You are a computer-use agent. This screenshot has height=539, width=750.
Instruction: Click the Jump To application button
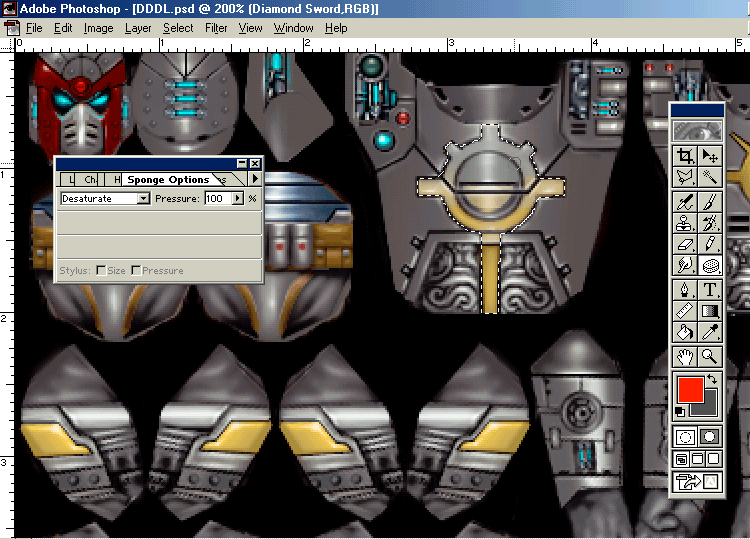(x=685, y=484)
